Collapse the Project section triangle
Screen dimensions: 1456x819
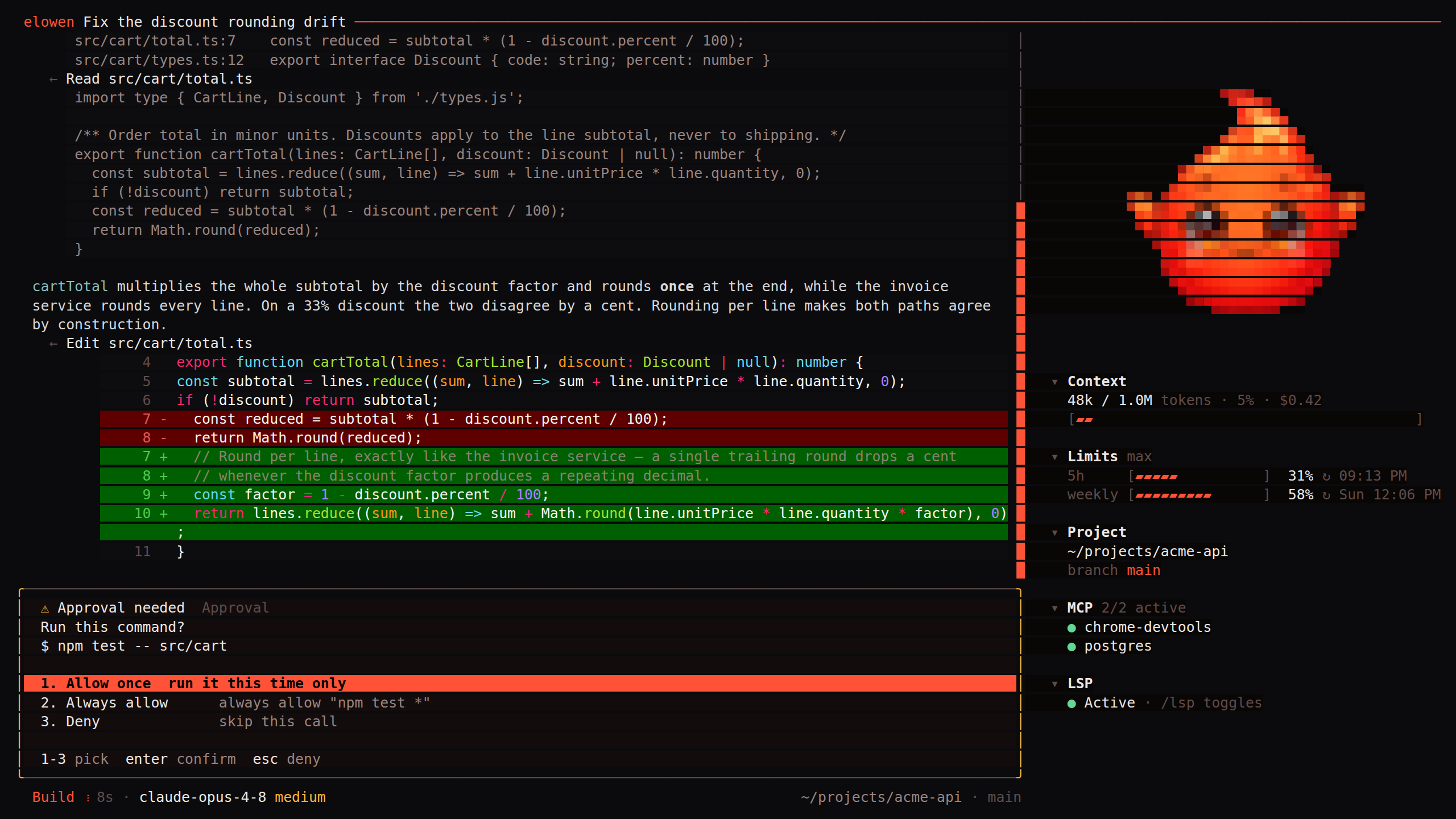1054,532
